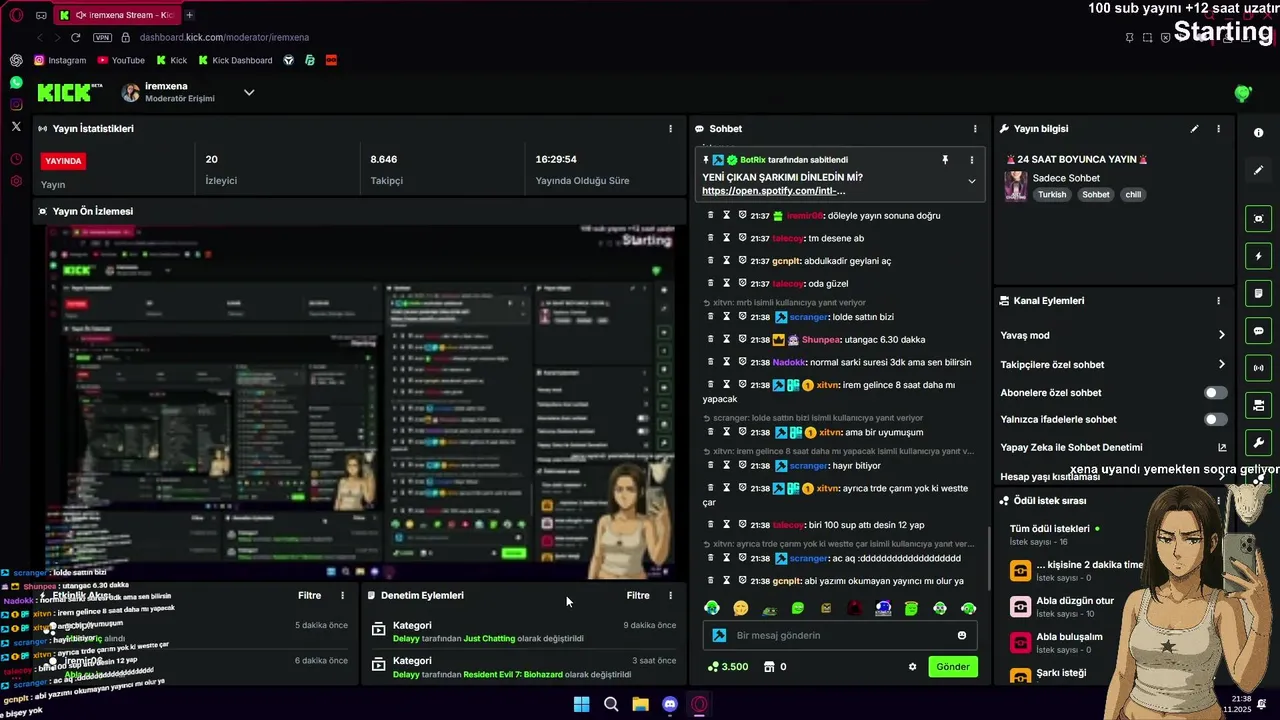The width and height of the screenshot is (1280, 720).
Task: Expand the iremxena channel switcher chevron
Action: coord(249,93)
